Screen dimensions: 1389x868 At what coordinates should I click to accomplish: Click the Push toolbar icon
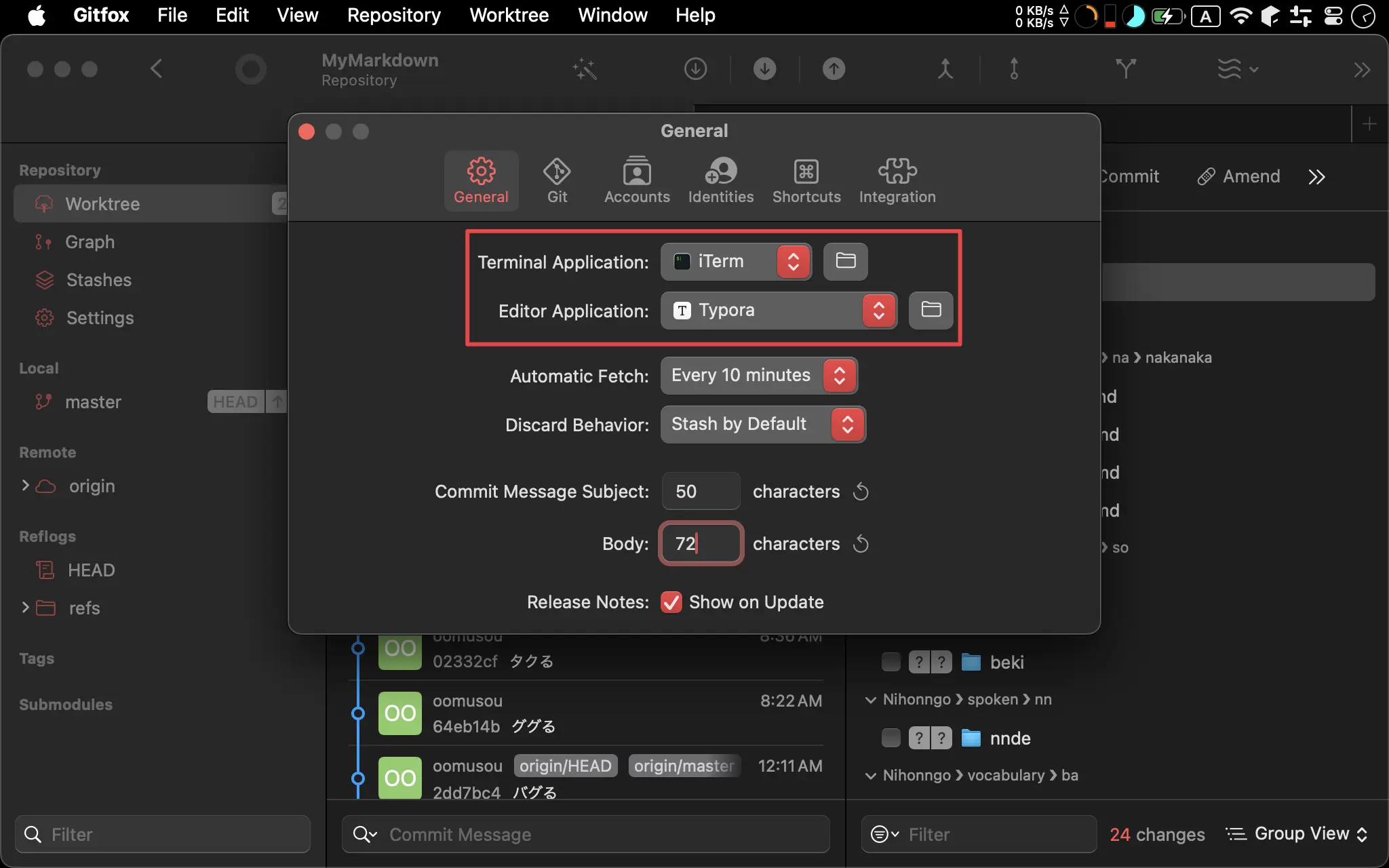[x=834, y=68]
